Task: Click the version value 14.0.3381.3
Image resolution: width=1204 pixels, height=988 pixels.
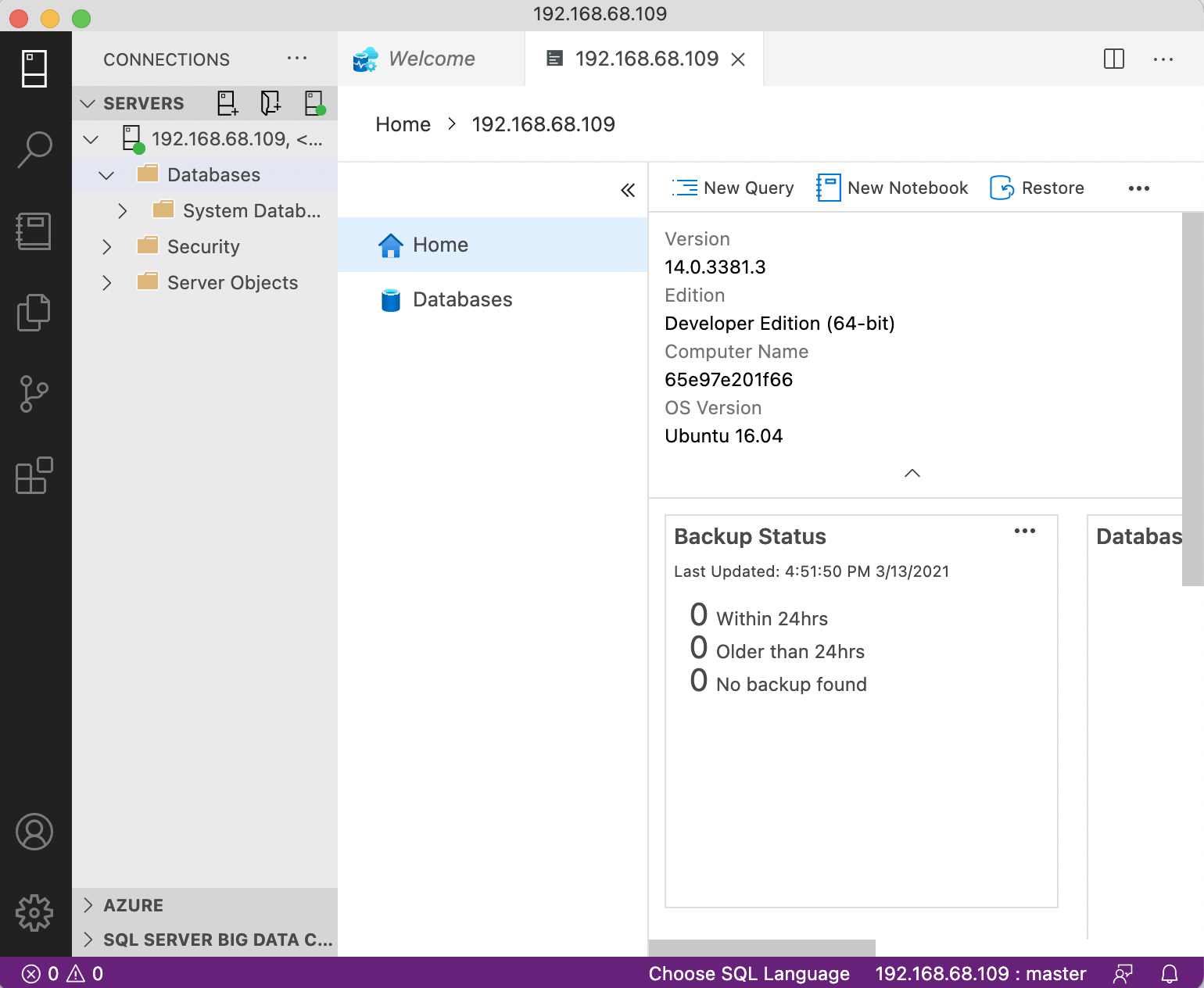Action: tap(715, 267)
